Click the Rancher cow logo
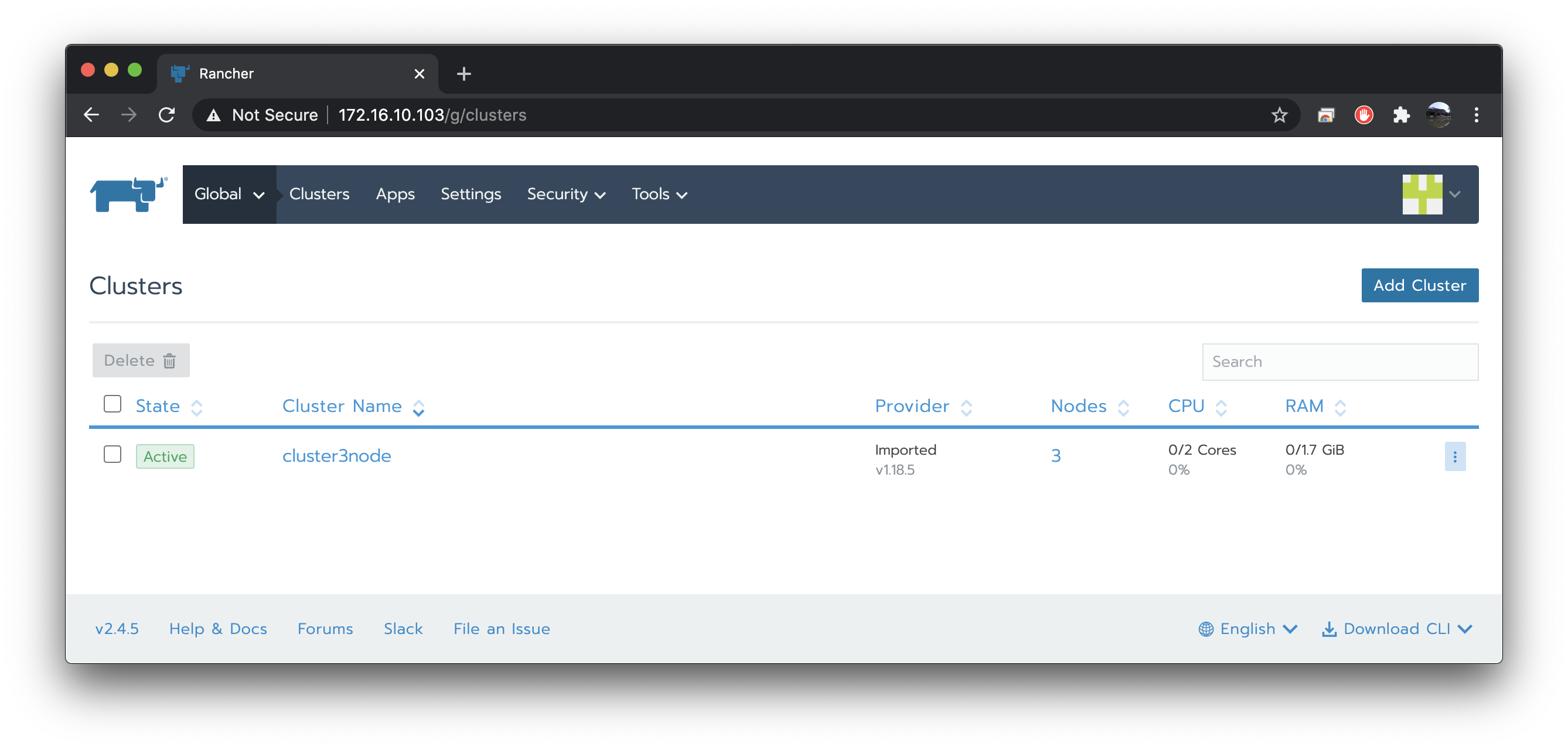Image resolution: width=1568 pixels, height=750 pixels. coord(128,194)
